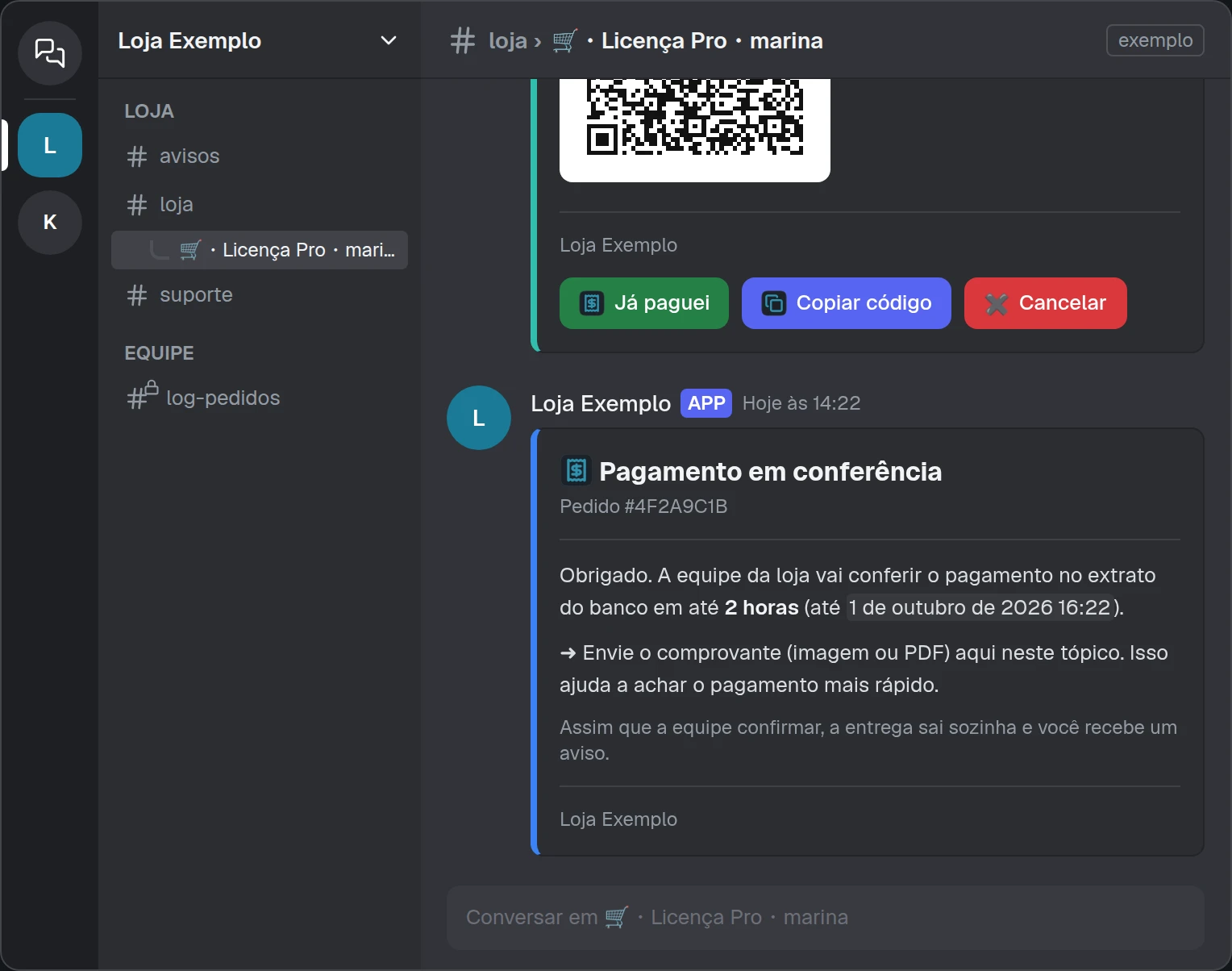This screenshot has height=971, width=1232.
Task: Open the avisos channel
Action: point(260,156)
